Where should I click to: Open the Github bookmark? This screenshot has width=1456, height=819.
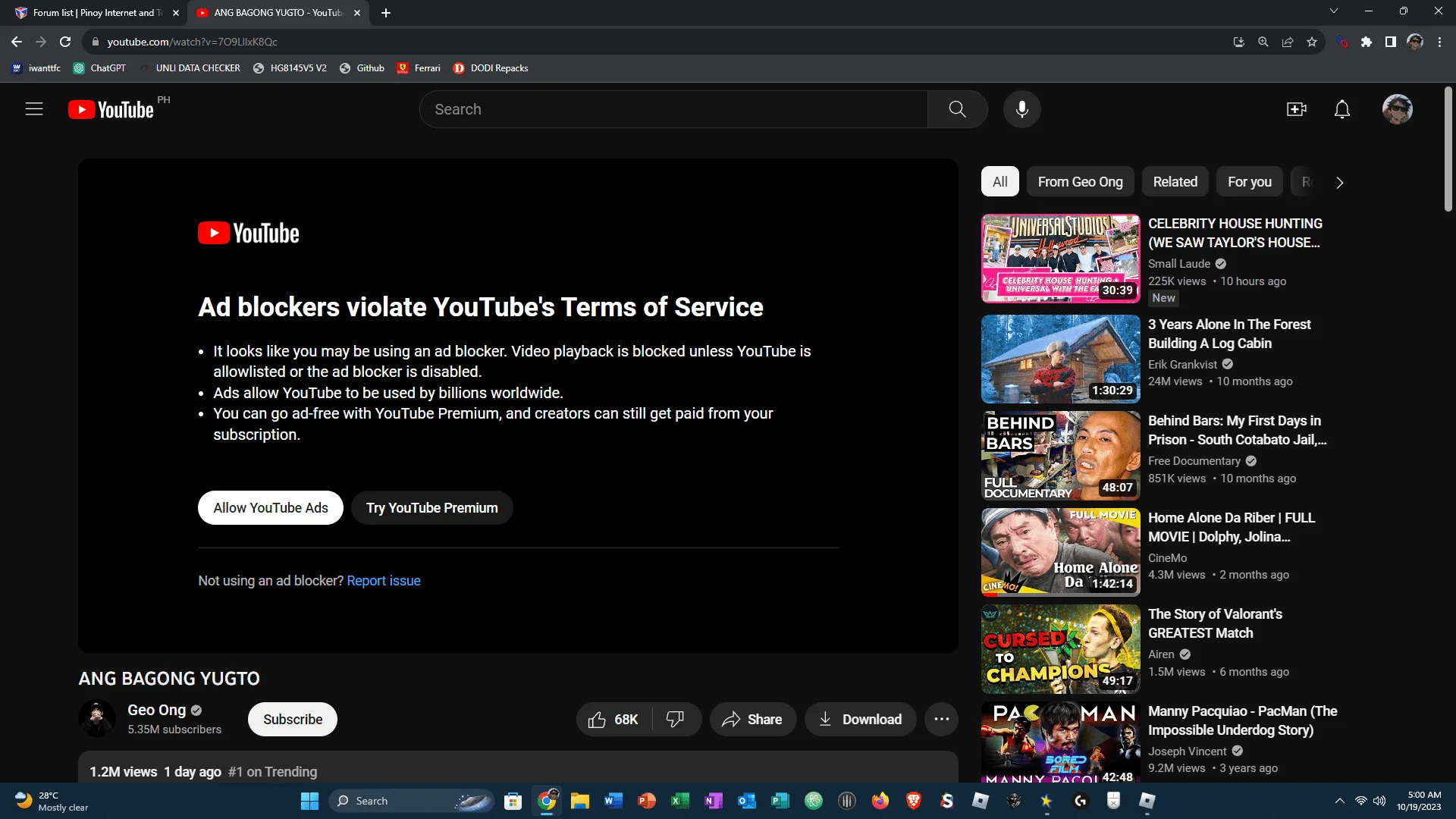(362, 68)
